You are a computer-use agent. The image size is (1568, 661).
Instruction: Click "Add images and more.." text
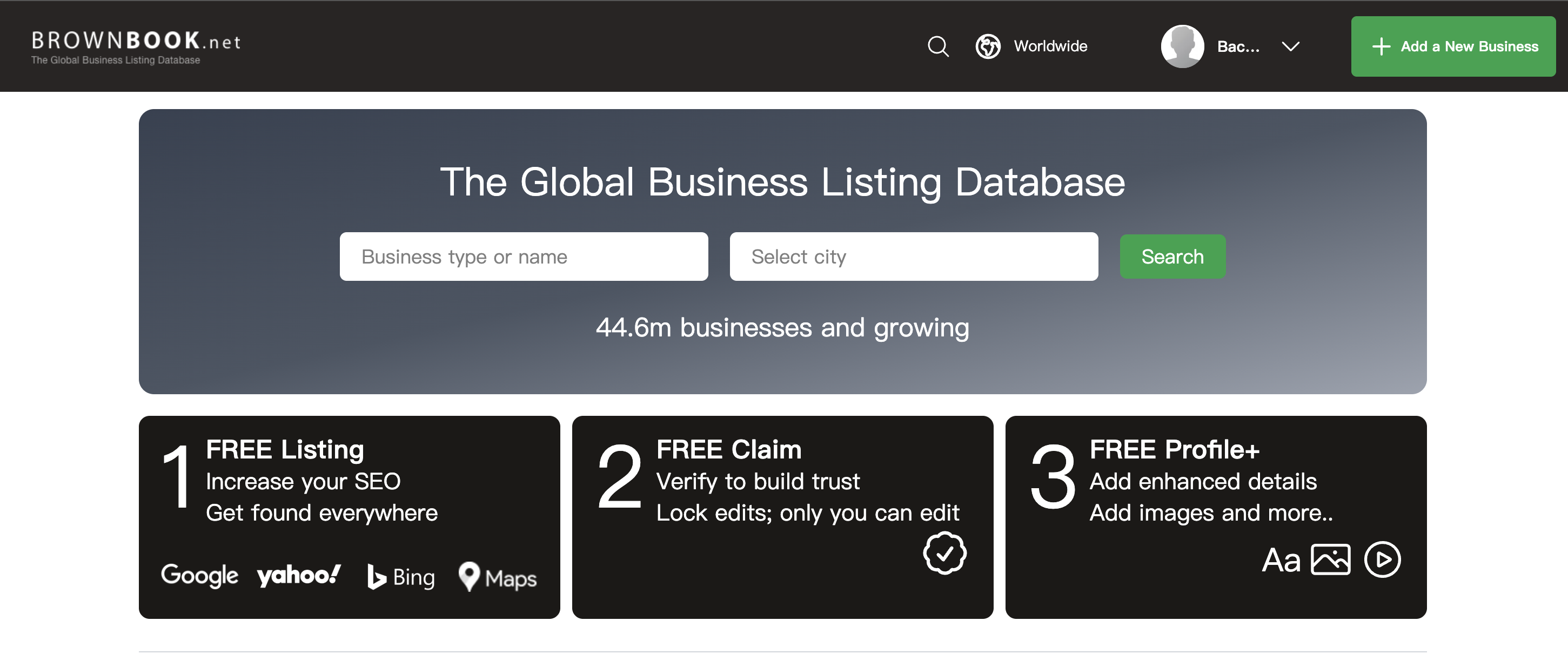point(1211,513)
